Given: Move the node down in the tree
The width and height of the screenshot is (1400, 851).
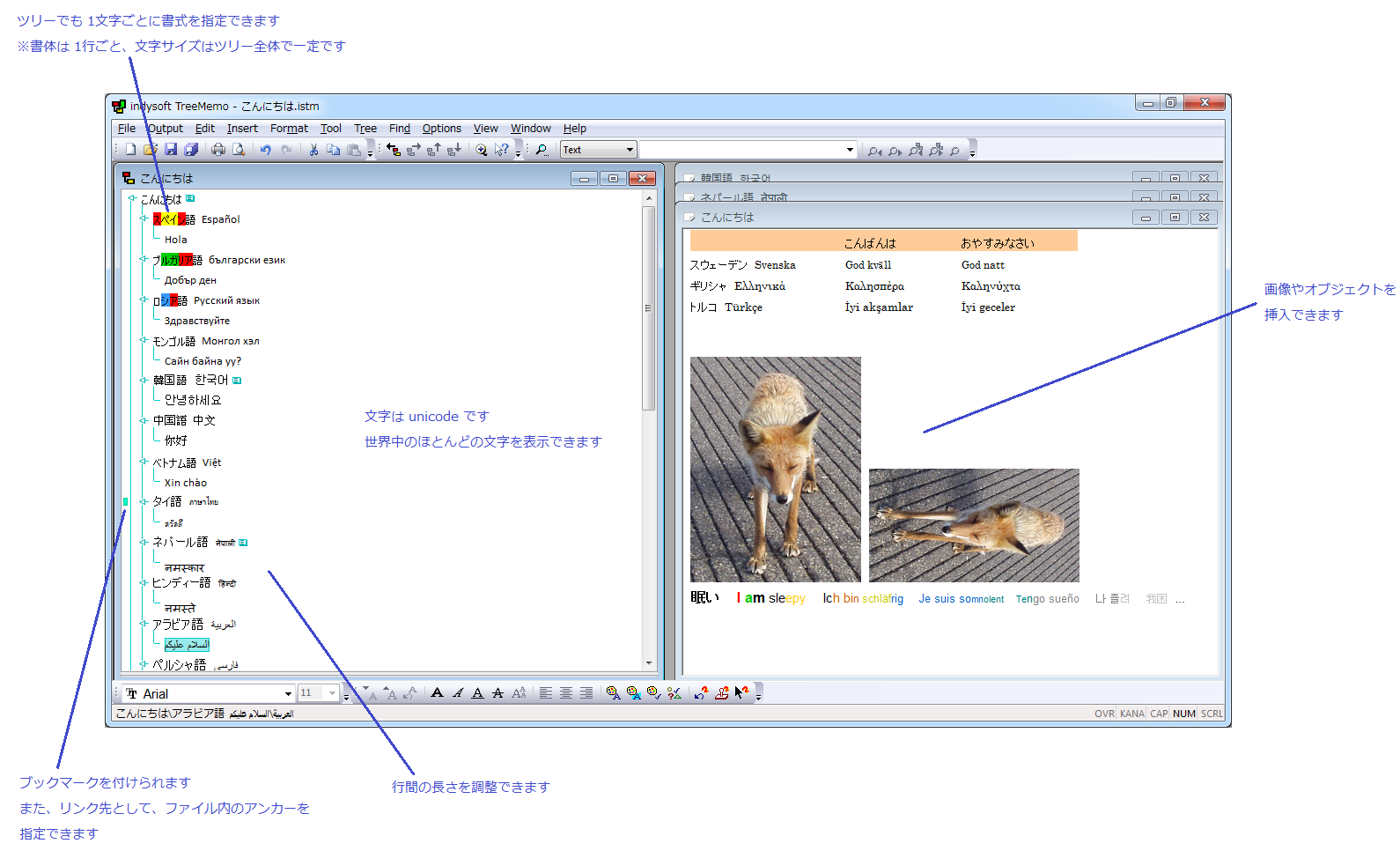Looking at the screenshot, I should (454, 150).
